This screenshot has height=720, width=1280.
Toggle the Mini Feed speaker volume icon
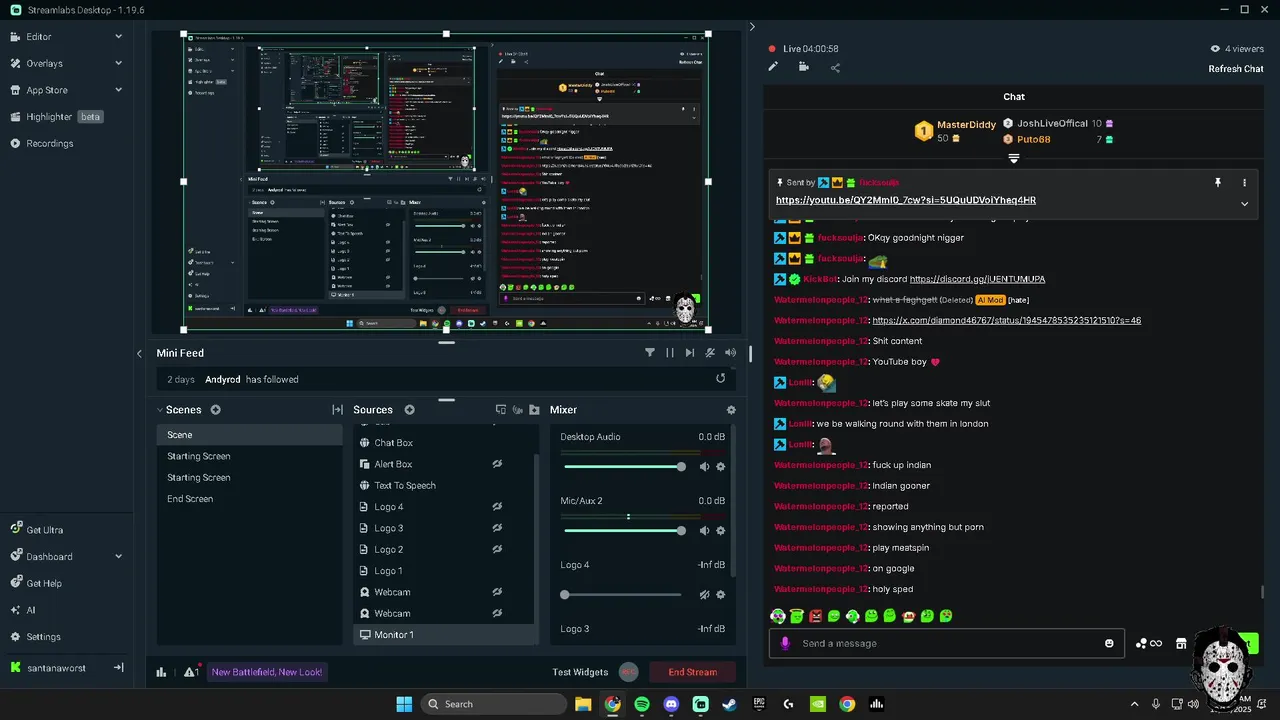(x=730, y=352)
